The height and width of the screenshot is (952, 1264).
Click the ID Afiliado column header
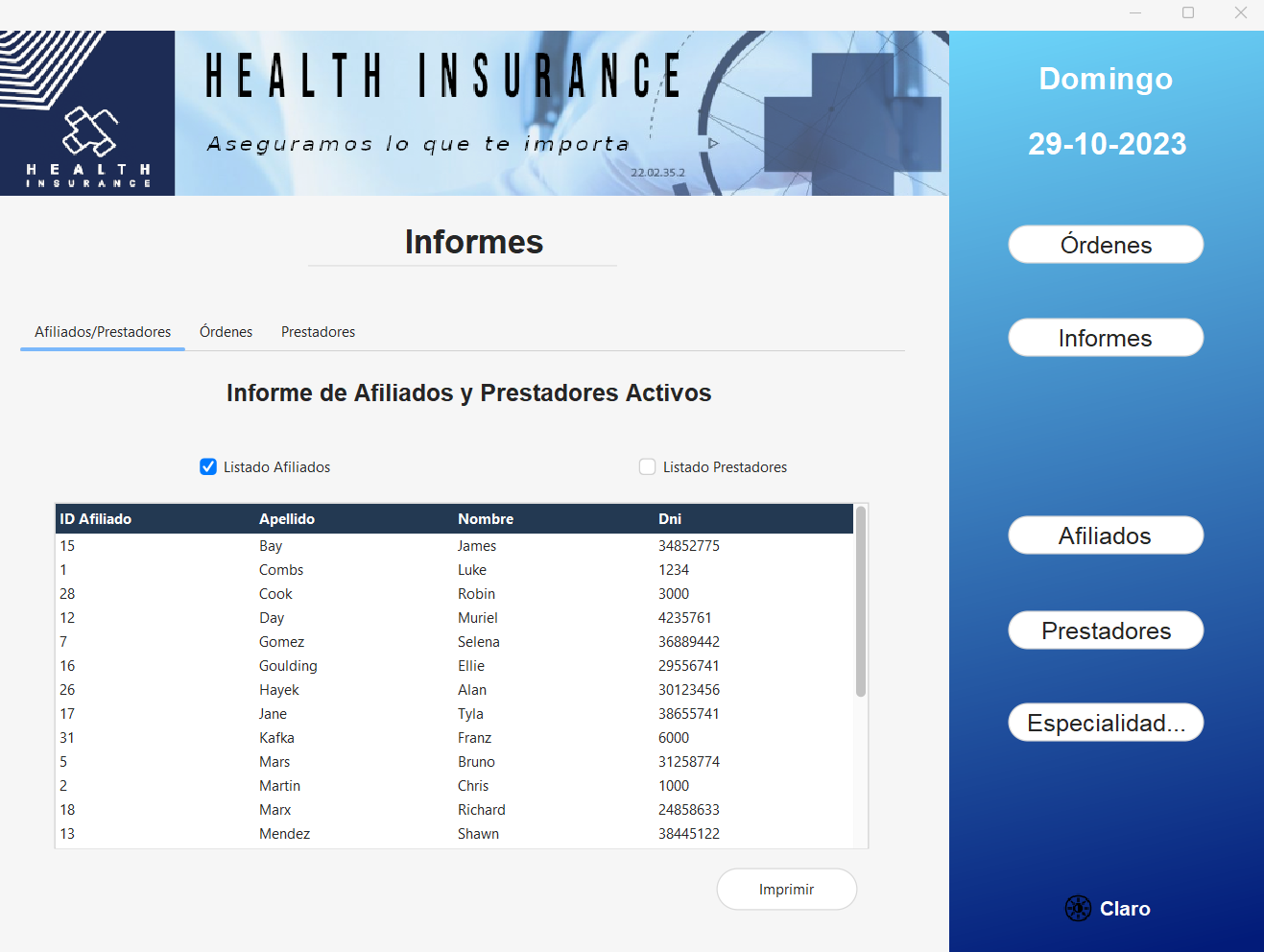(x=96, y=518)
